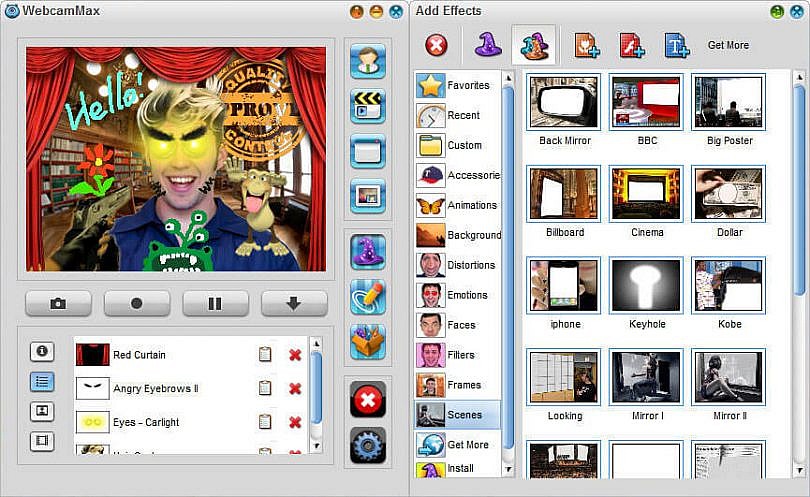Select the film strip view icon
The image size is (810, 497).
coord(42,441)
